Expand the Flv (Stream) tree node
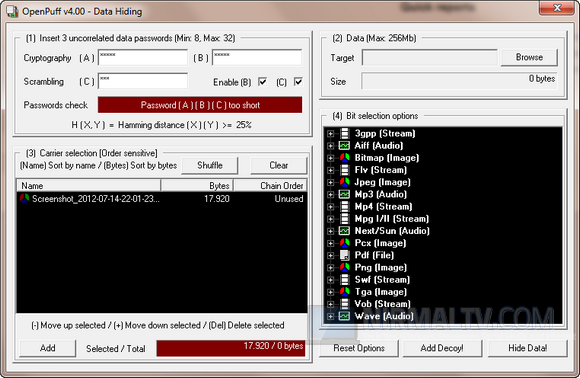The image size is (580, 378). click(331, 170)
